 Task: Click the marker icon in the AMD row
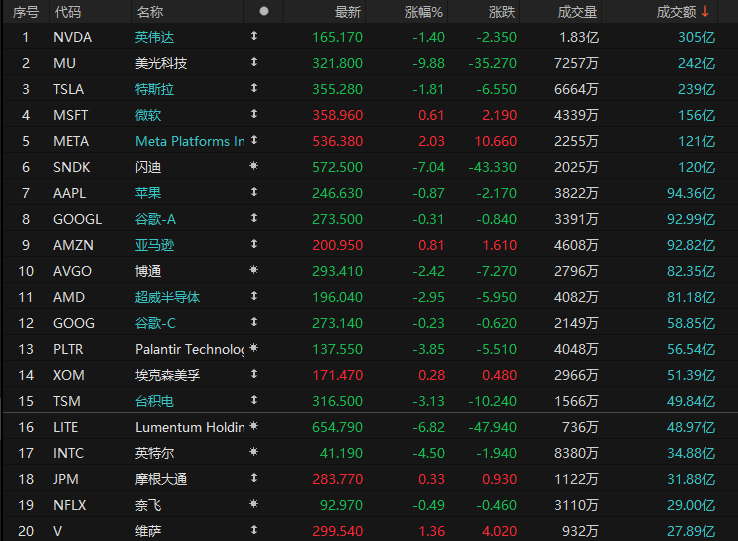point(254,296)
